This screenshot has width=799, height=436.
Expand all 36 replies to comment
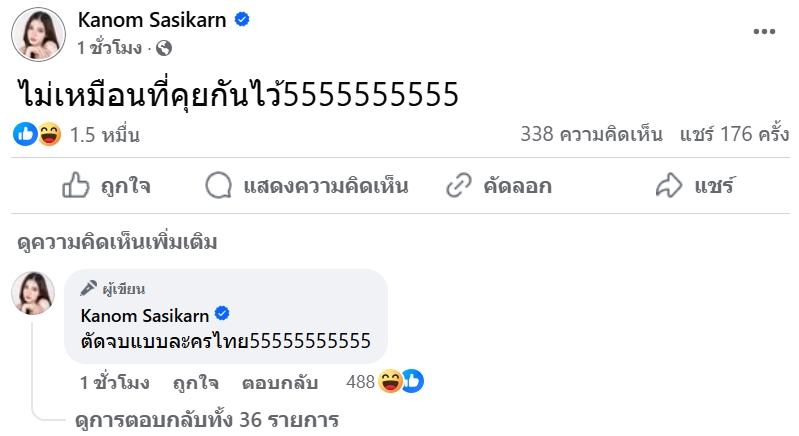(207, 420)
